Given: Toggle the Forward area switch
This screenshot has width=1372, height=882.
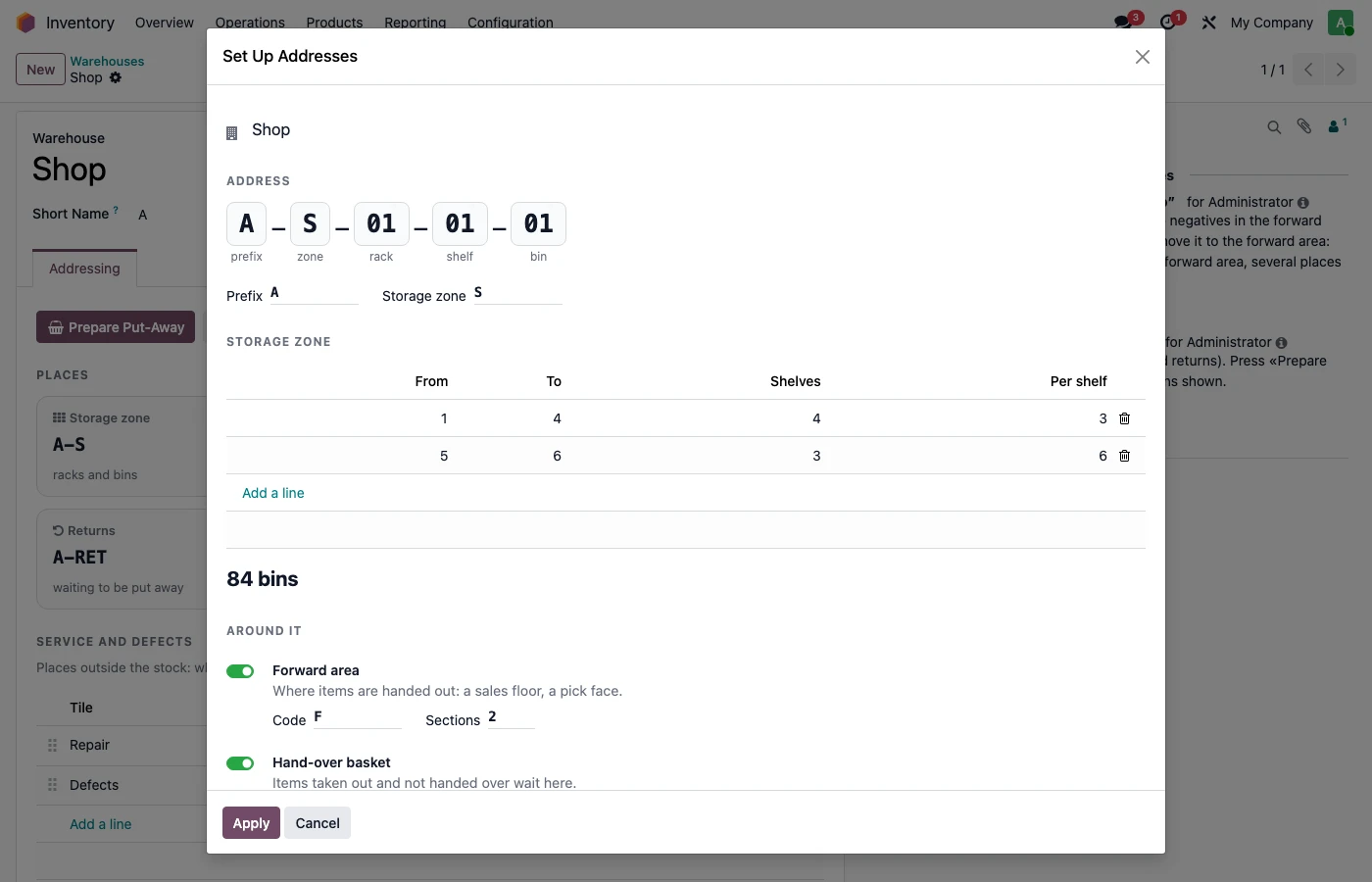Looking at the screenshot, I should click(240, 671).
